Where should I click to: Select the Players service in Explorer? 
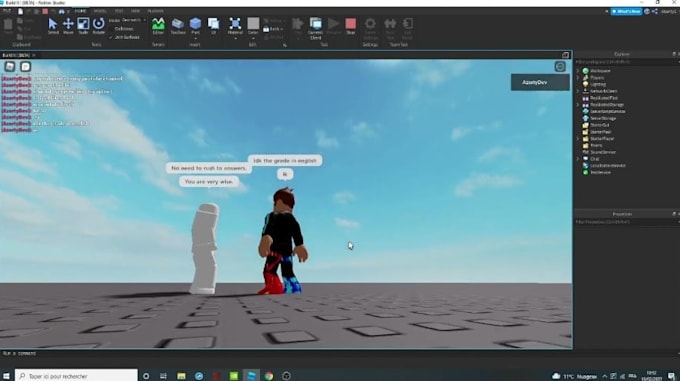point(597,78)
